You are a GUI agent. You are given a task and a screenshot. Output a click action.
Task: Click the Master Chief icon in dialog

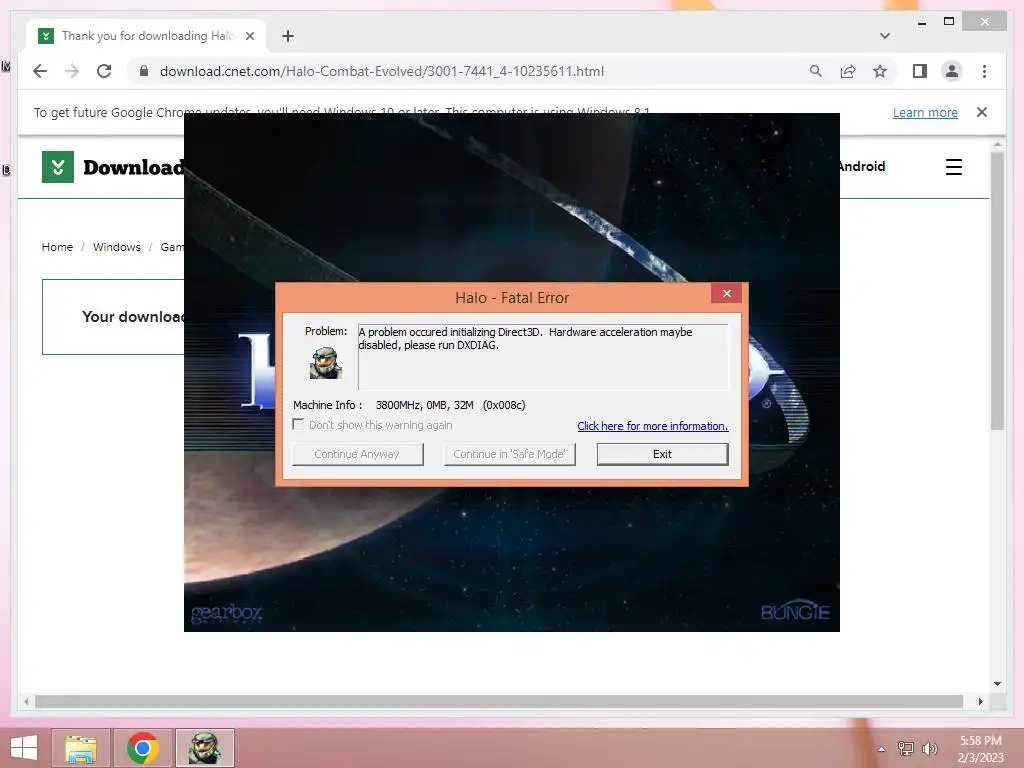pyautogui.click(x=325, y=362)
